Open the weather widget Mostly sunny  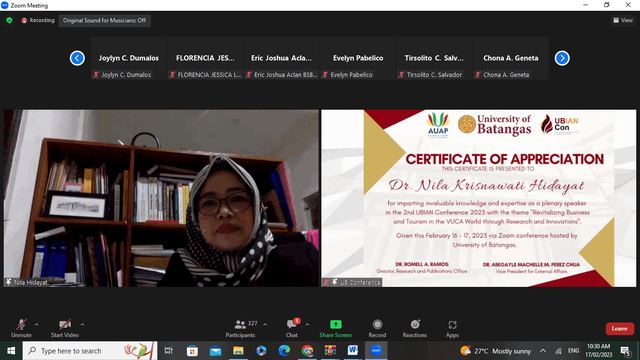click(495, 351)
